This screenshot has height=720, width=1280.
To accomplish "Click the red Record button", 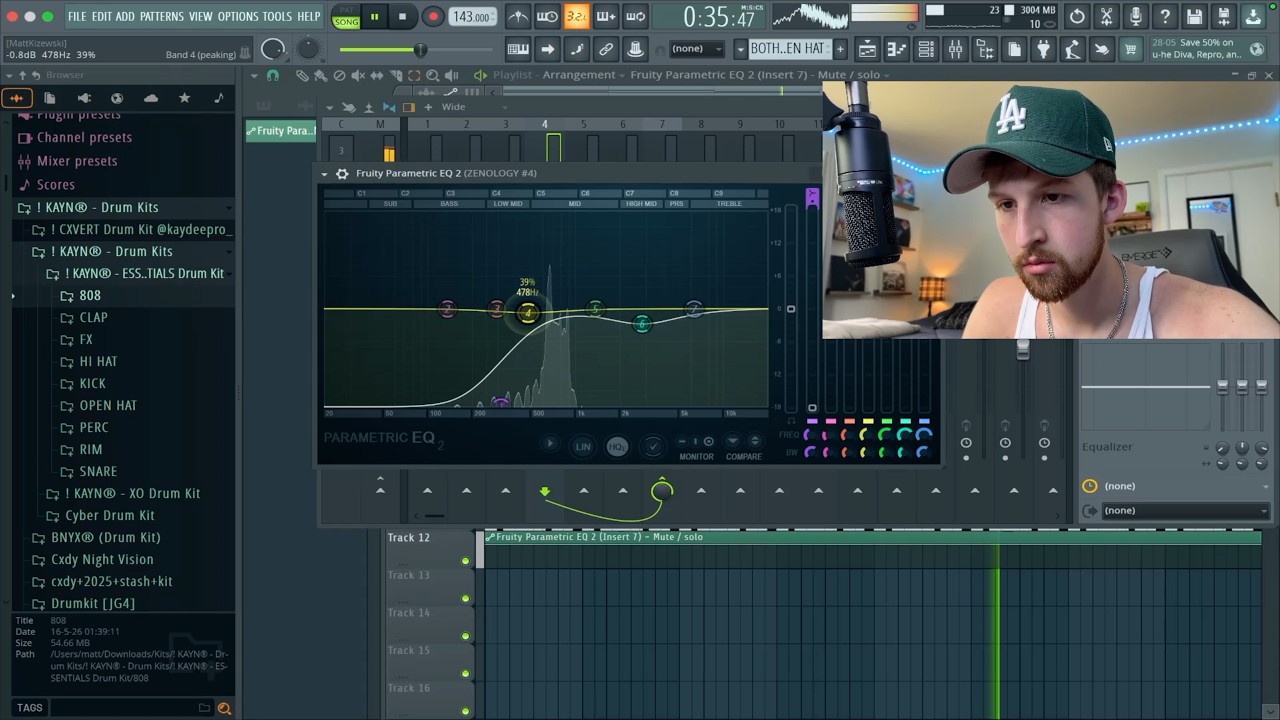I will pyautogui.click(x=433, y=16).
